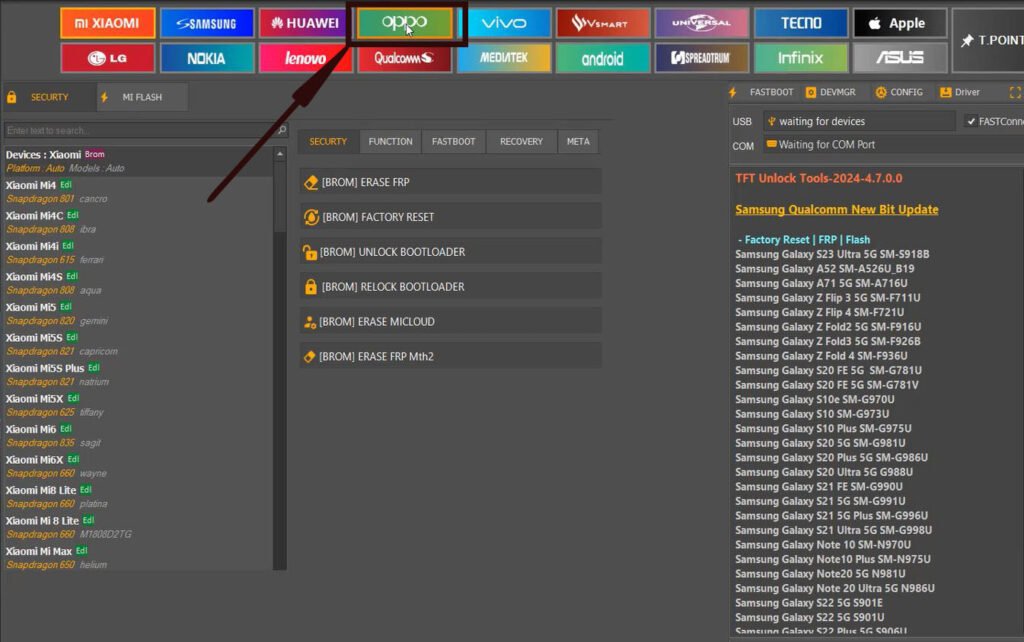Switch to the FUNCTION tab
The height and width of the screenshot is (642, 1024).
(391, 141)
